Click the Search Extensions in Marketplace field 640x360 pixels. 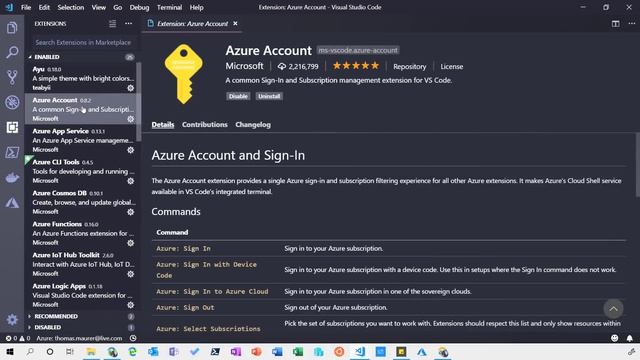(84, 42)
